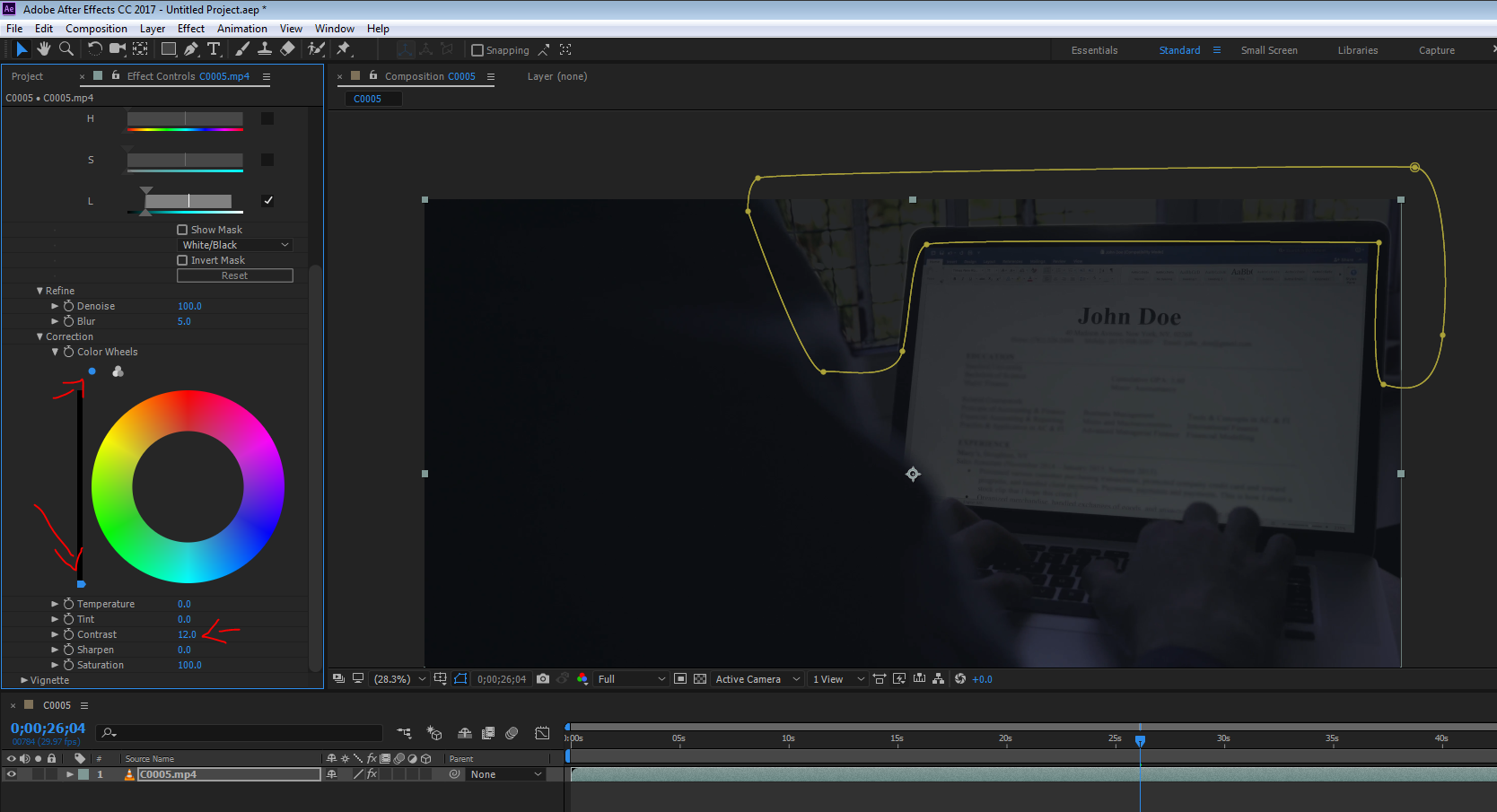Take a snapshot with the camera icon
The image size is (1497, 812).
pyautogui.click(x=543, y=679)
